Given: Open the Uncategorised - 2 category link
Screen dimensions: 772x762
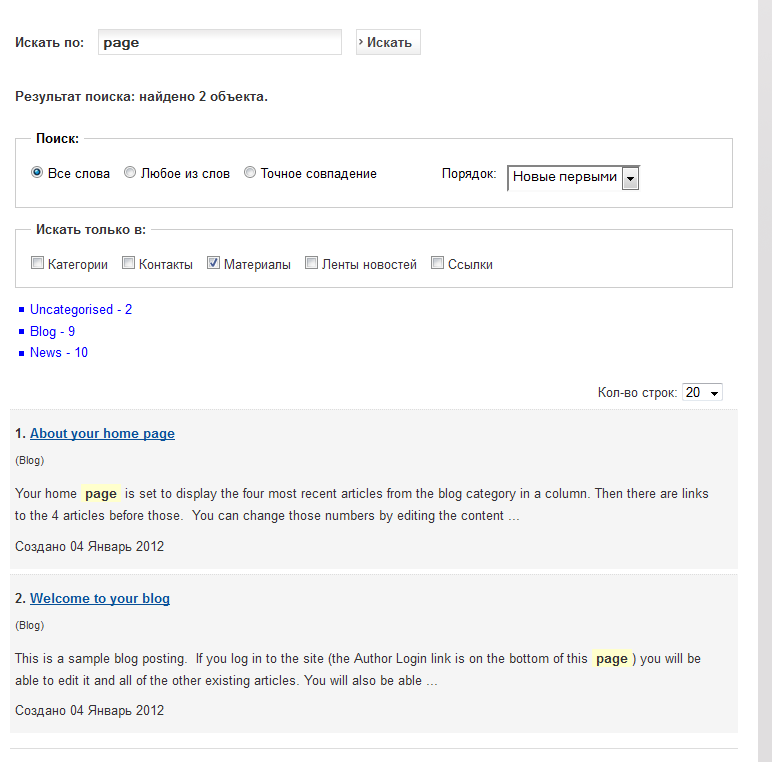Looking at the screenshot, I should (x=81, y=310).
